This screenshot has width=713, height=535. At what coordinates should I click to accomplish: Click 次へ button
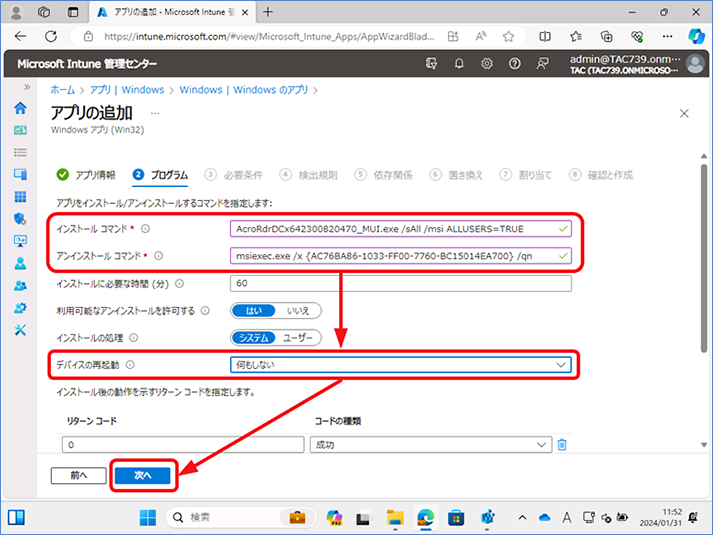point(143,475)
